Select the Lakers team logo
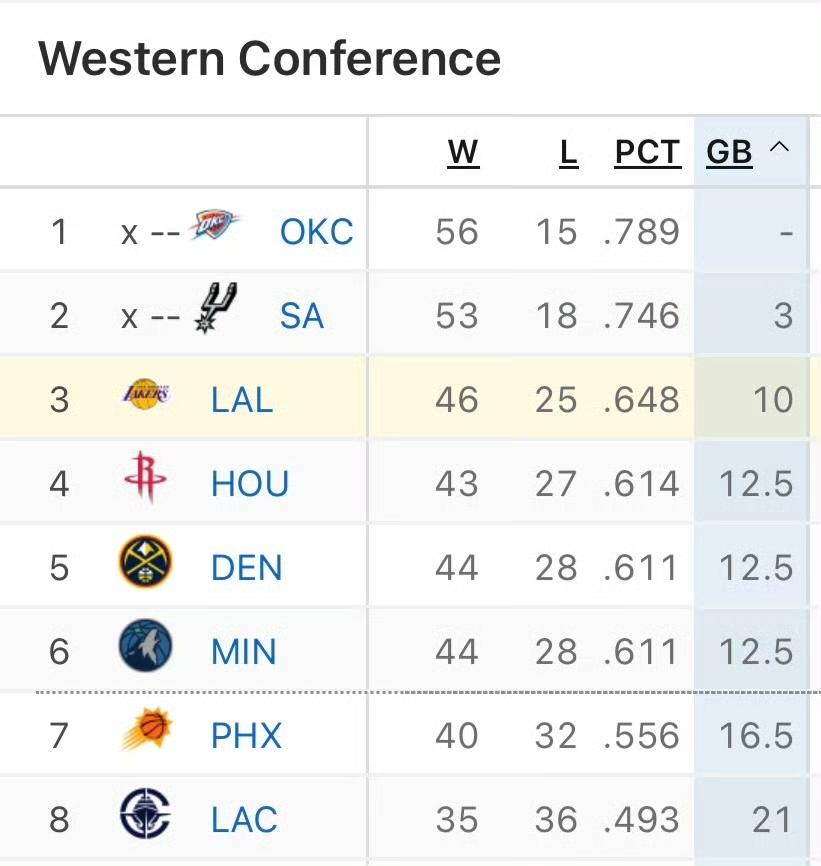The height and width of the screenshot is (866, 821). (x=144, y=396)
